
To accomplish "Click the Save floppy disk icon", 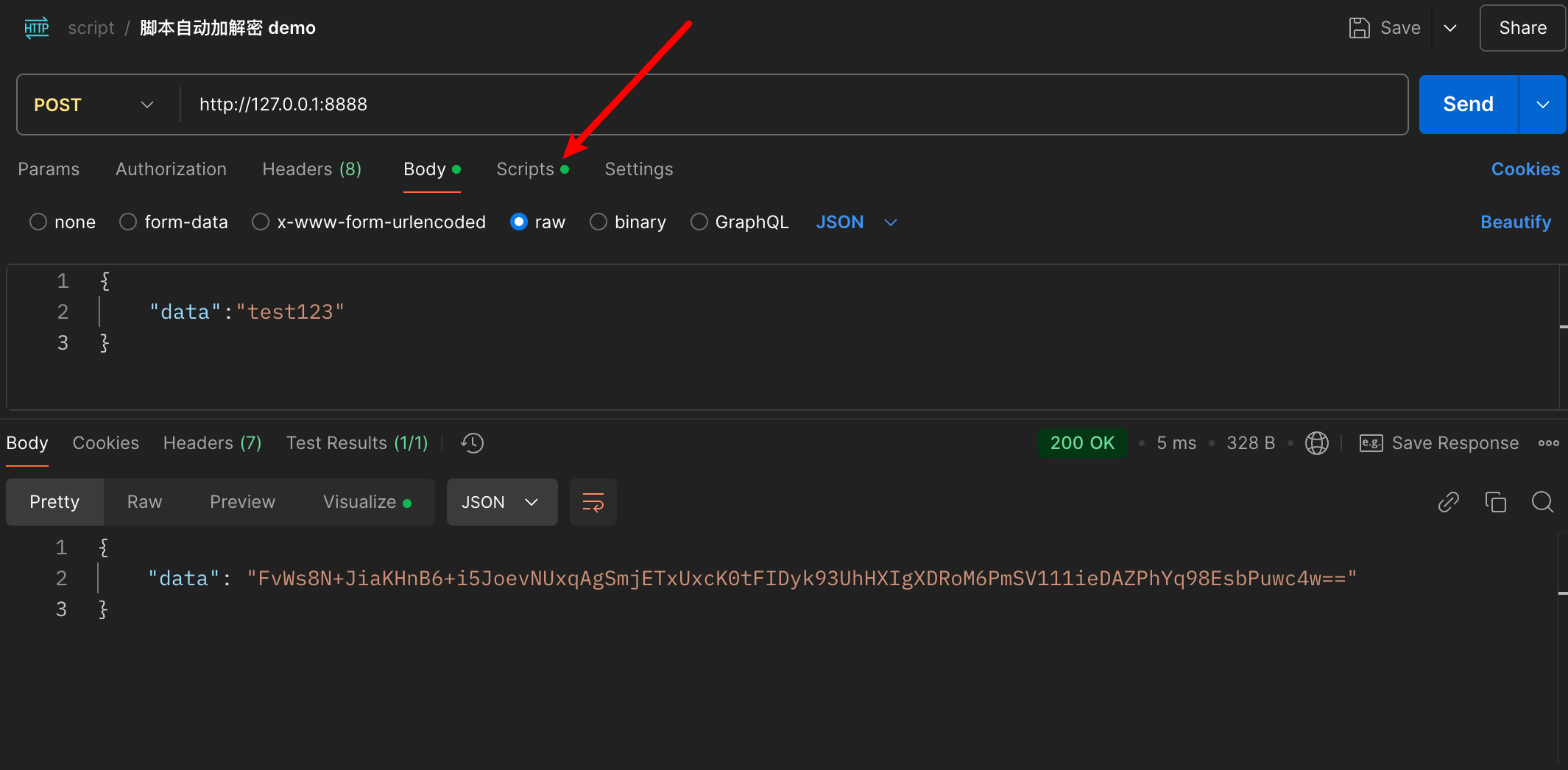I will [1359, 28].
